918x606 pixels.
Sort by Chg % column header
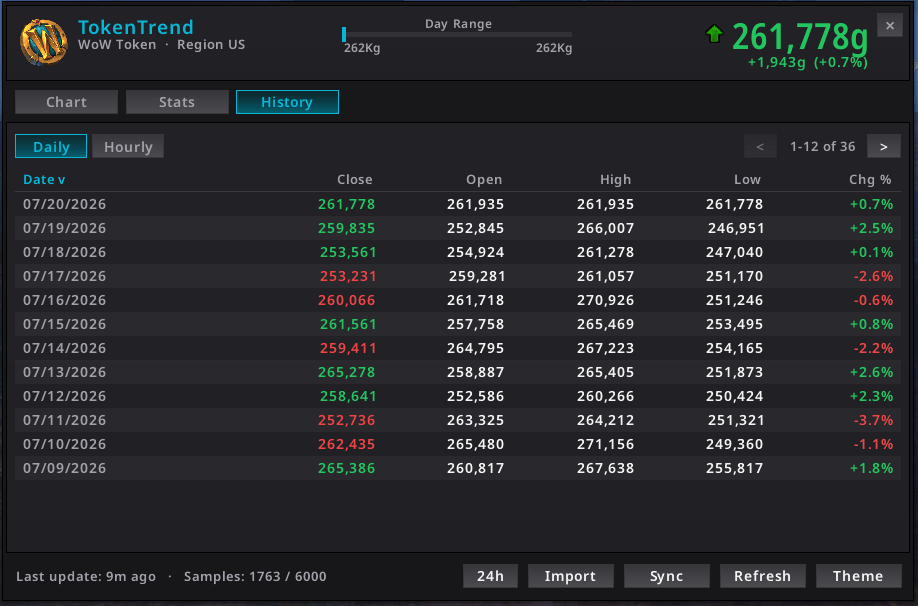(871, 180)
